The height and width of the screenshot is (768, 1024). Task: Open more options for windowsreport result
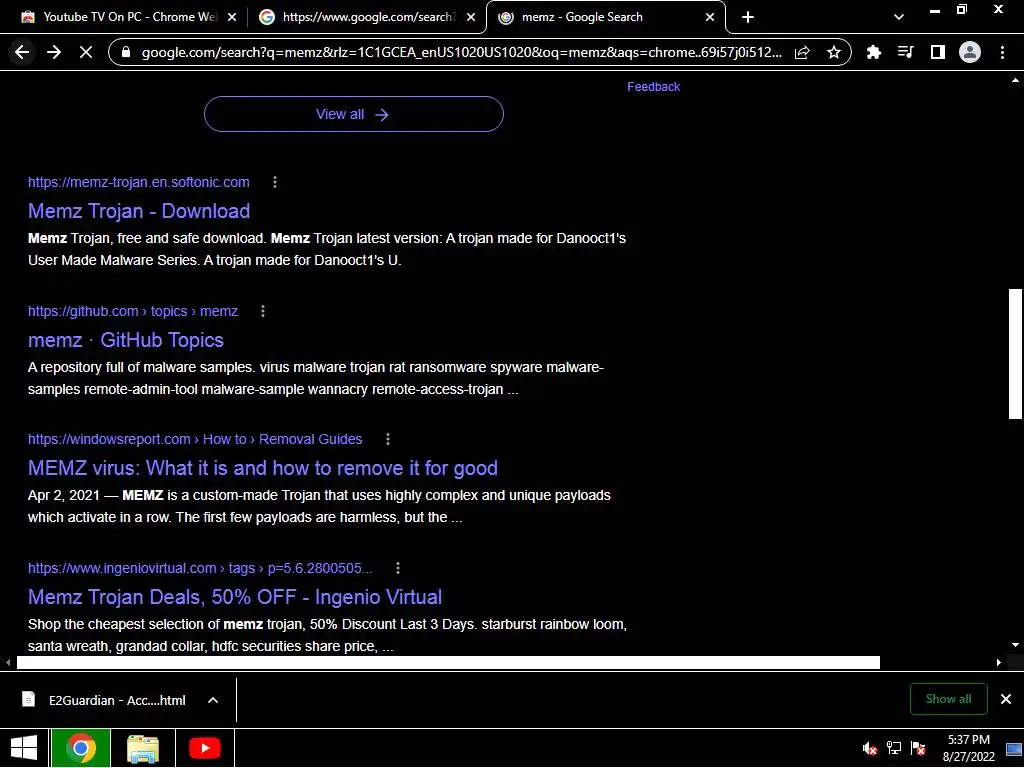click(x=388, y=439)
